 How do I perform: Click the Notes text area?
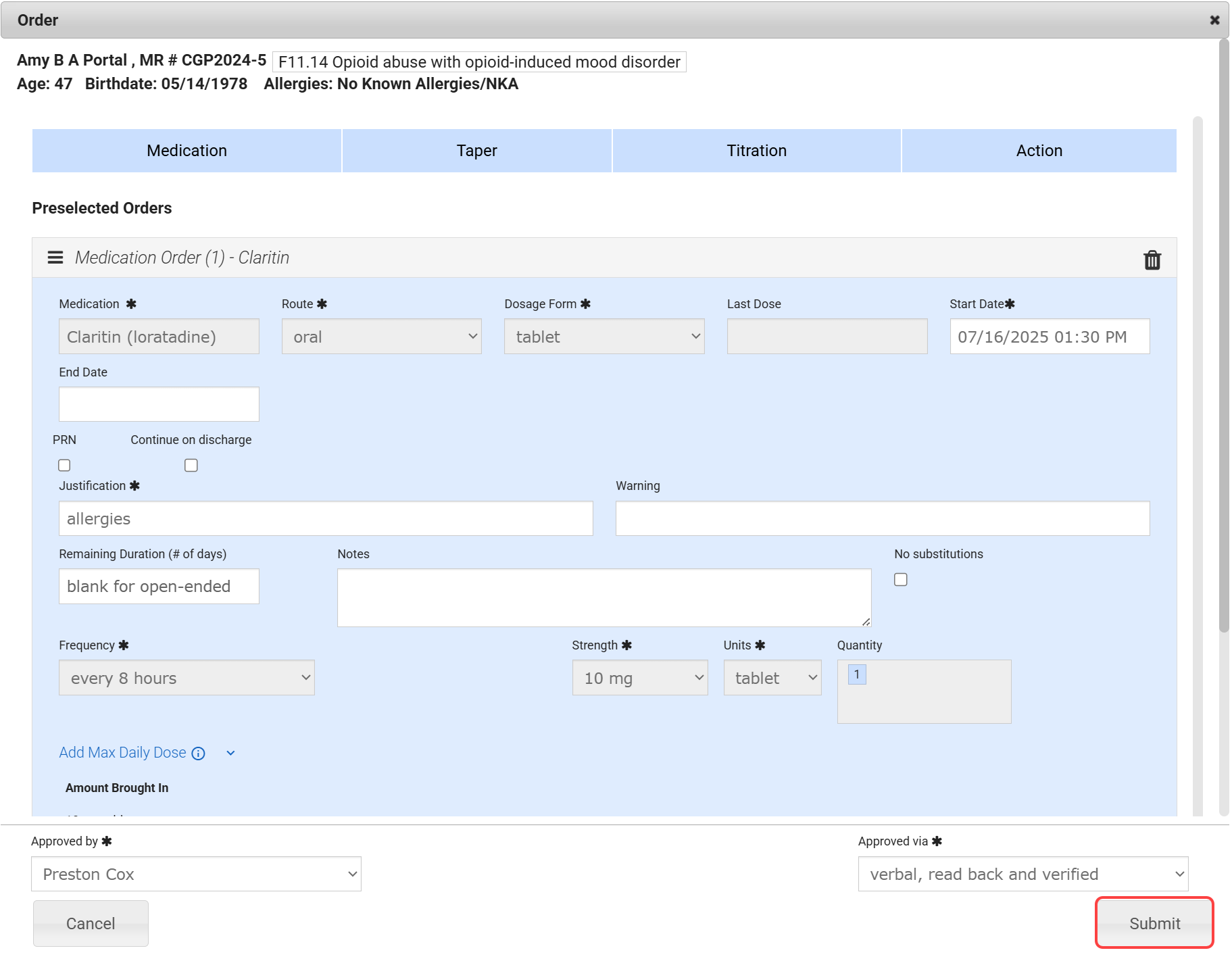(x=603, y=597)
